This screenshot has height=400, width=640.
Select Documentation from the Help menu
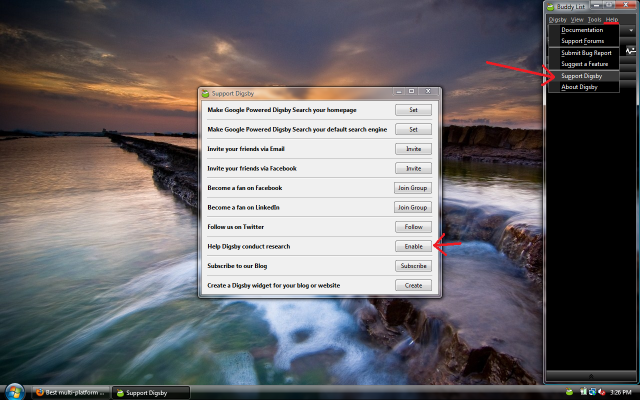click(584, 30)
